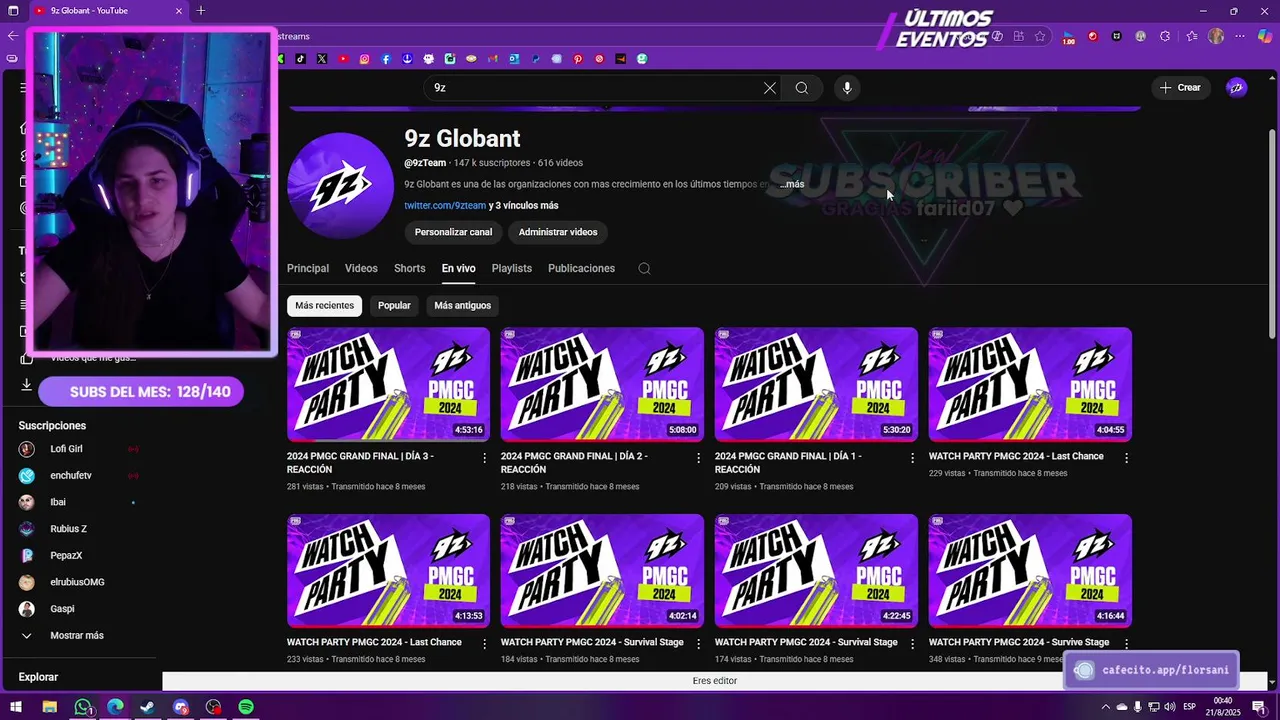Open the Edge Copilot icon in toolbar

[x=1265, y=36]
